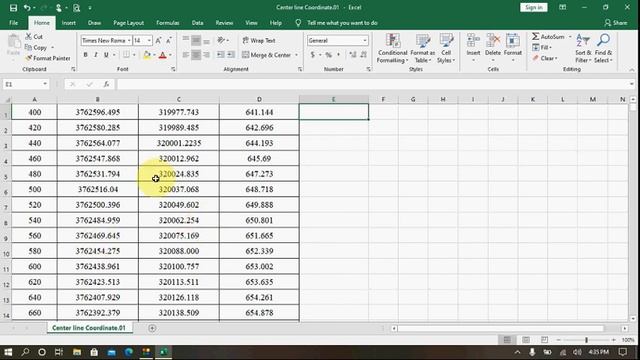Screen dimensions: 640x360
Task: Click the Name Box showing E1
Action: click(25, 84)
